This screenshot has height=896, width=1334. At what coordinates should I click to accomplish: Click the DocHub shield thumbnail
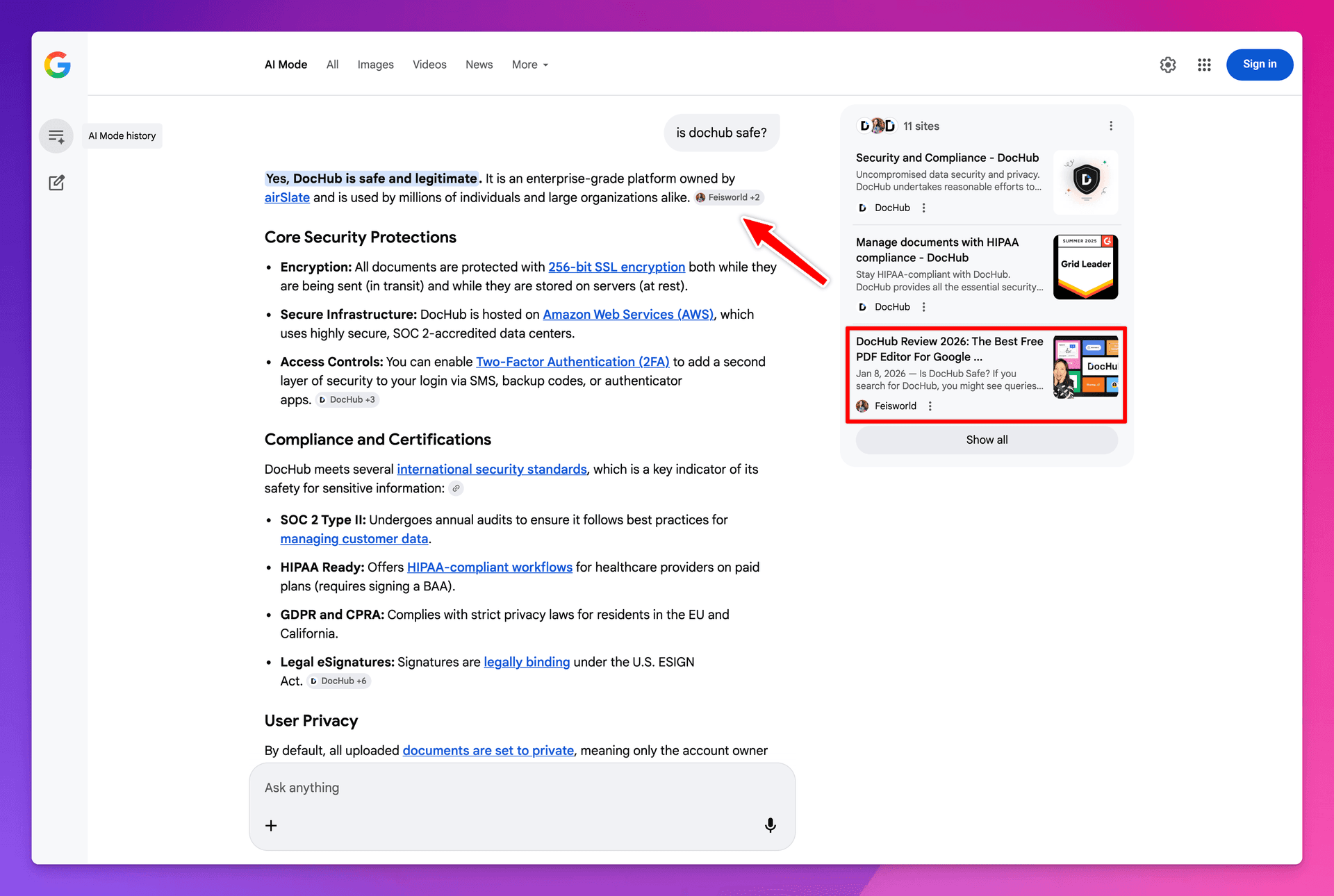pyautogui.click(x=1085, y=182)
